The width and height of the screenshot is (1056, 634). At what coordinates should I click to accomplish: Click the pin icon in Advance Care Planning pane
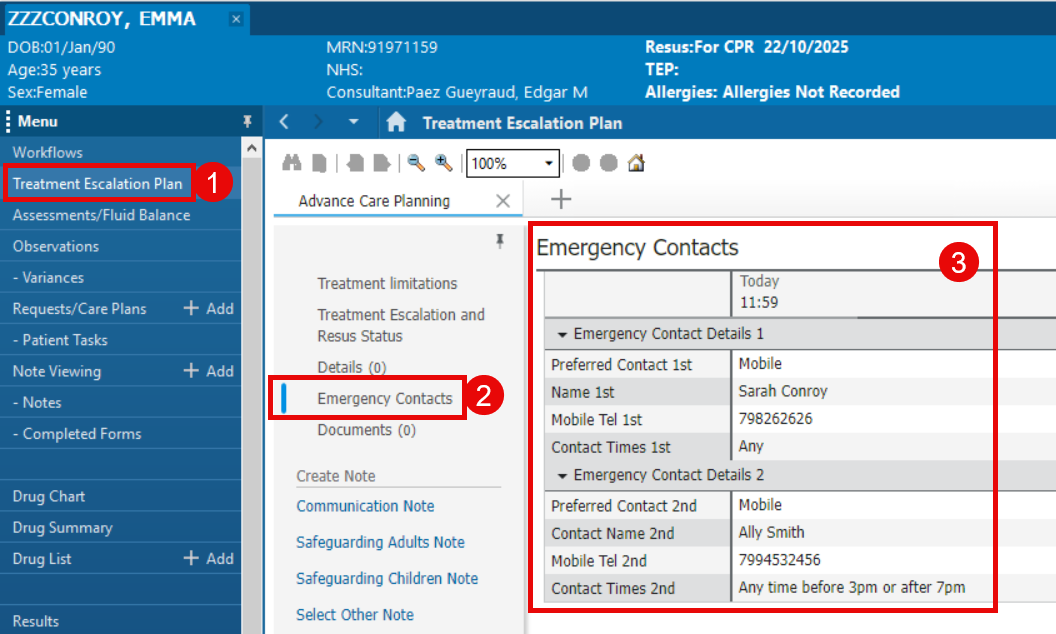(x=500, y=241)
